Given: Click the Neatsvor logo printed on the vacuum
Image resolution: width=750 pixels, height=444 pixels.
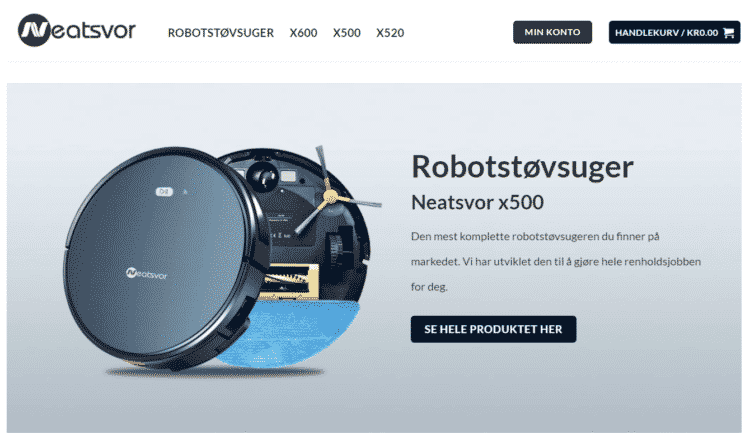Looking at the screenshot, I should tap(146, 274).
